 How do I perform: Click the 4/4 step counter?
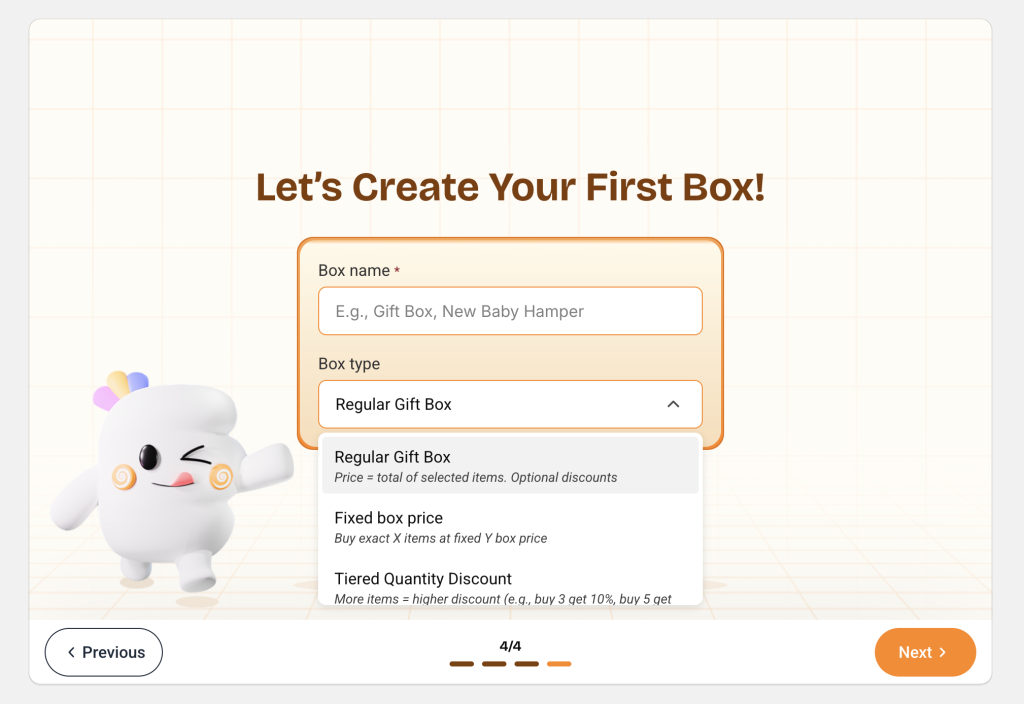pos(510,646)
